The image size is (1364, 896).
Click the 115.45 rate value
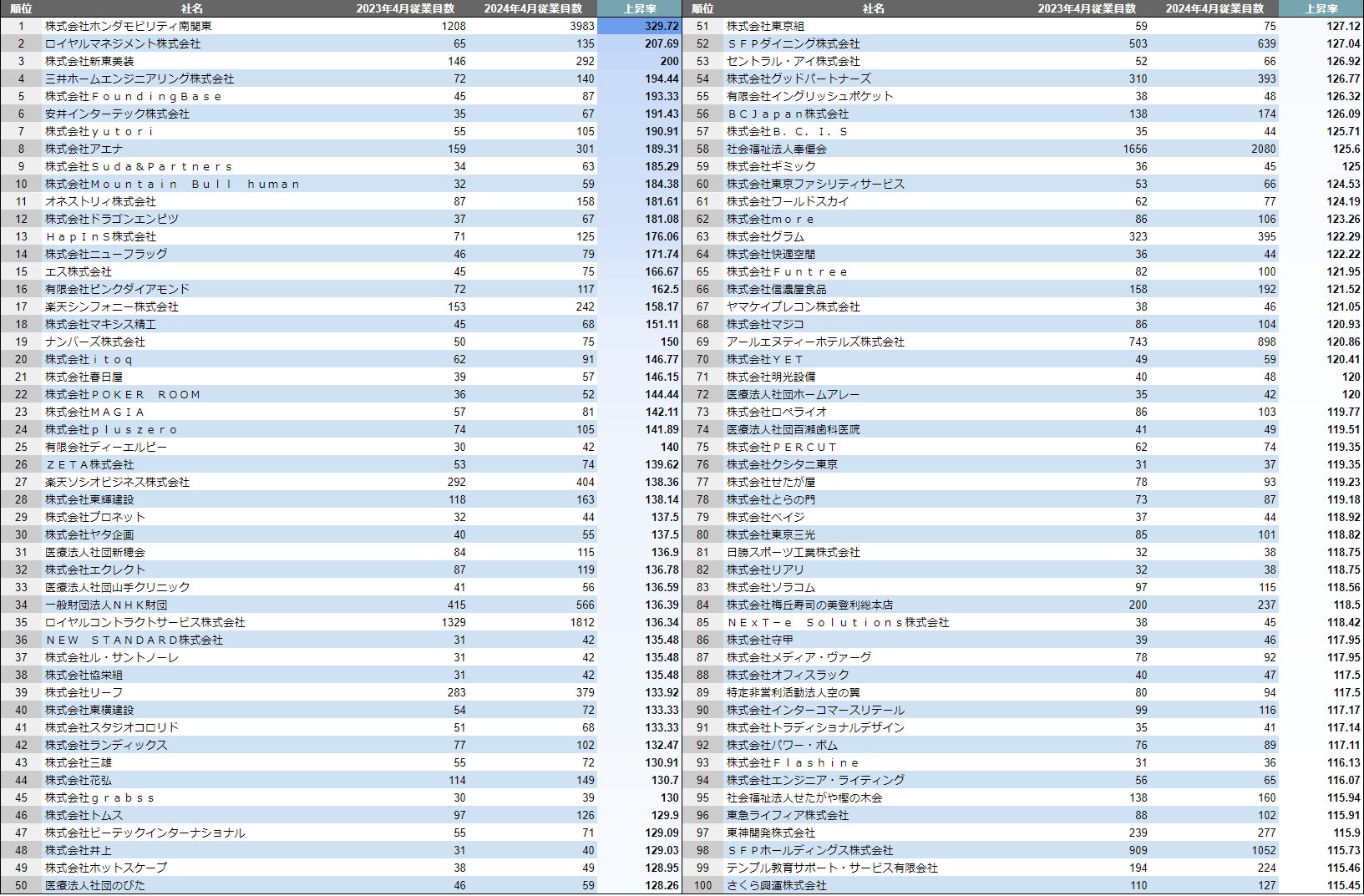point(1343,885)
